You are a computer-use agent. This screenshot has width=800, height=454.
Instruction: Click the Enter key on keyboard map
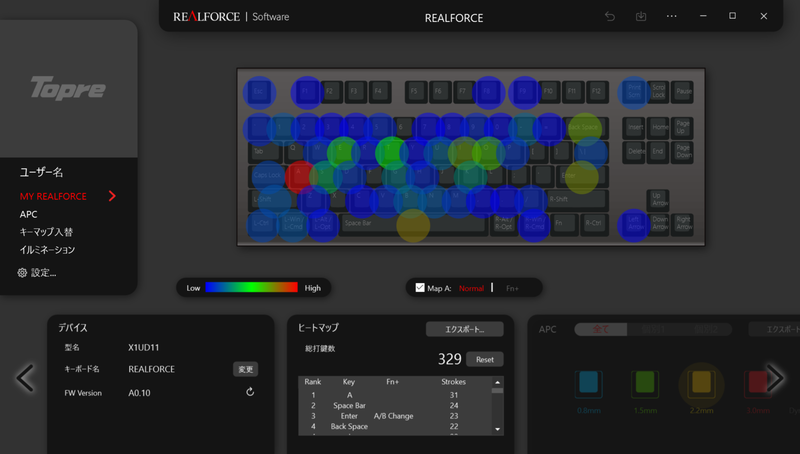click(x=582, y=176)
